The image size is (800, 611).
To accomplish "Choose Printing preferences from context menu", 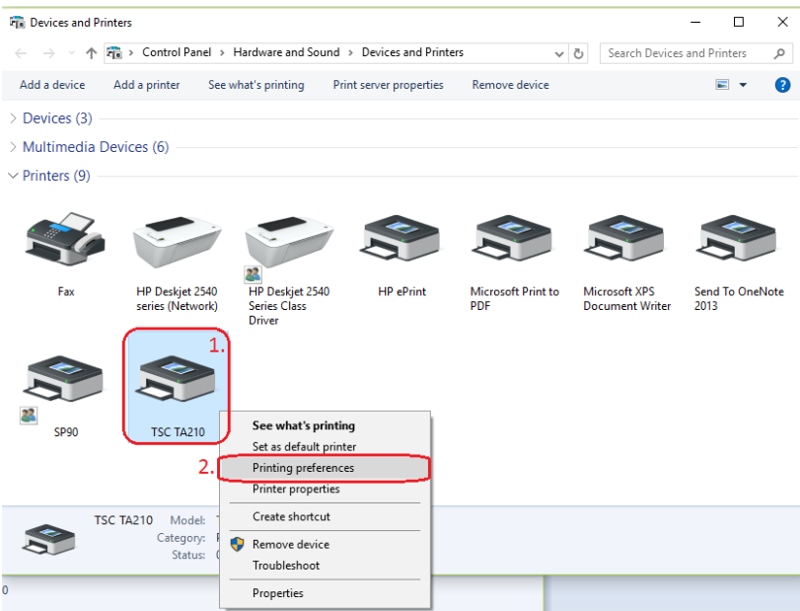I will coord(303,468).
